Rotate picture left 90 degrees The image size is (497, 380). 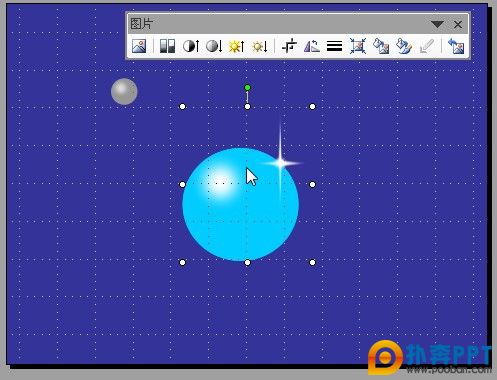click(x=312, y=46)
